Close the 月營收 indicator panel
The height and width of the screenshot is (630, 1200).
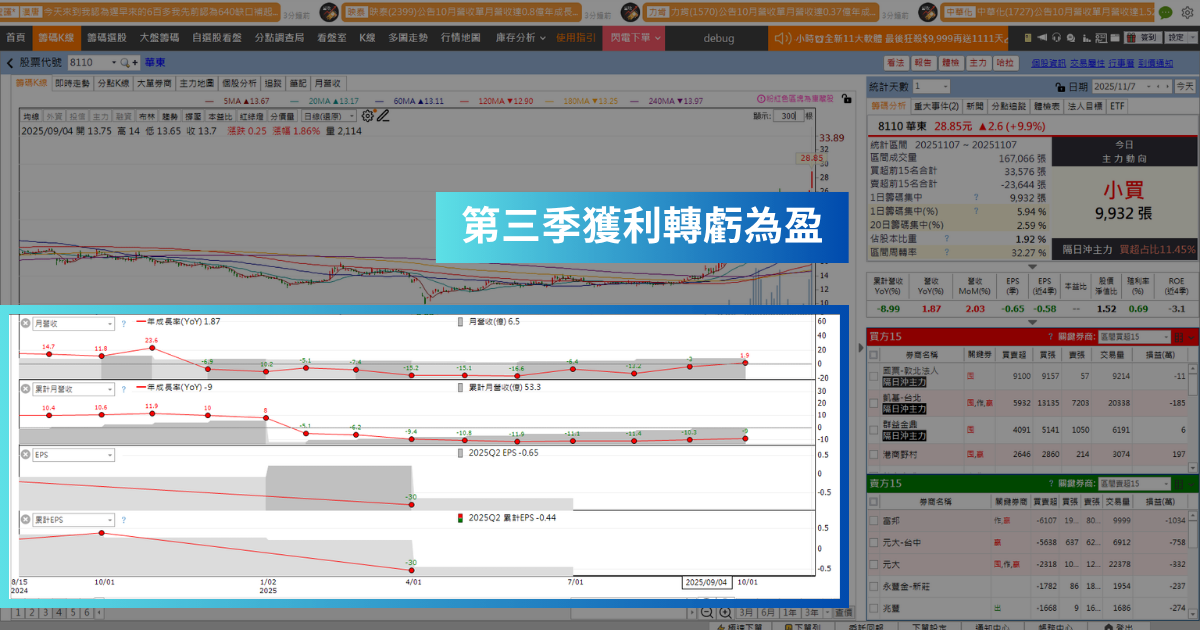click(x=26, y=324)
